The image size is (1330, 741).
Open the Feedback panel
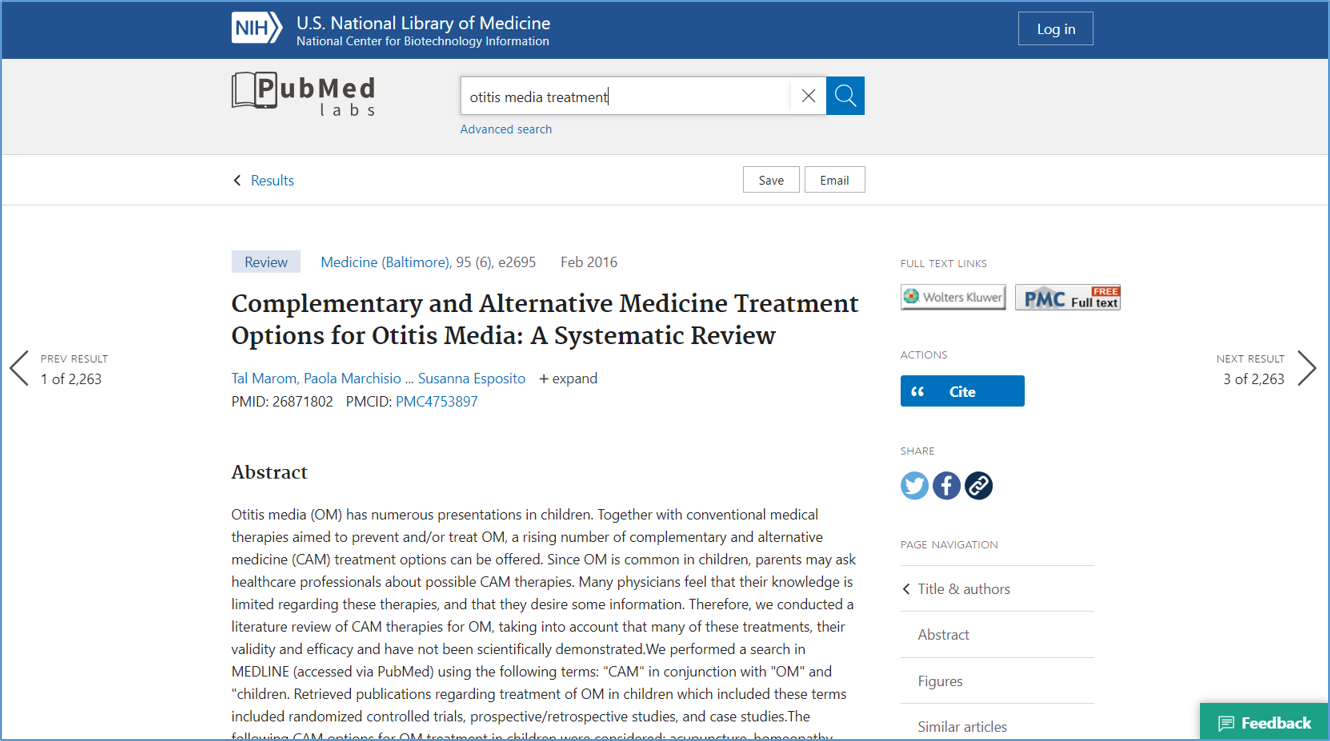point(1265,722)
